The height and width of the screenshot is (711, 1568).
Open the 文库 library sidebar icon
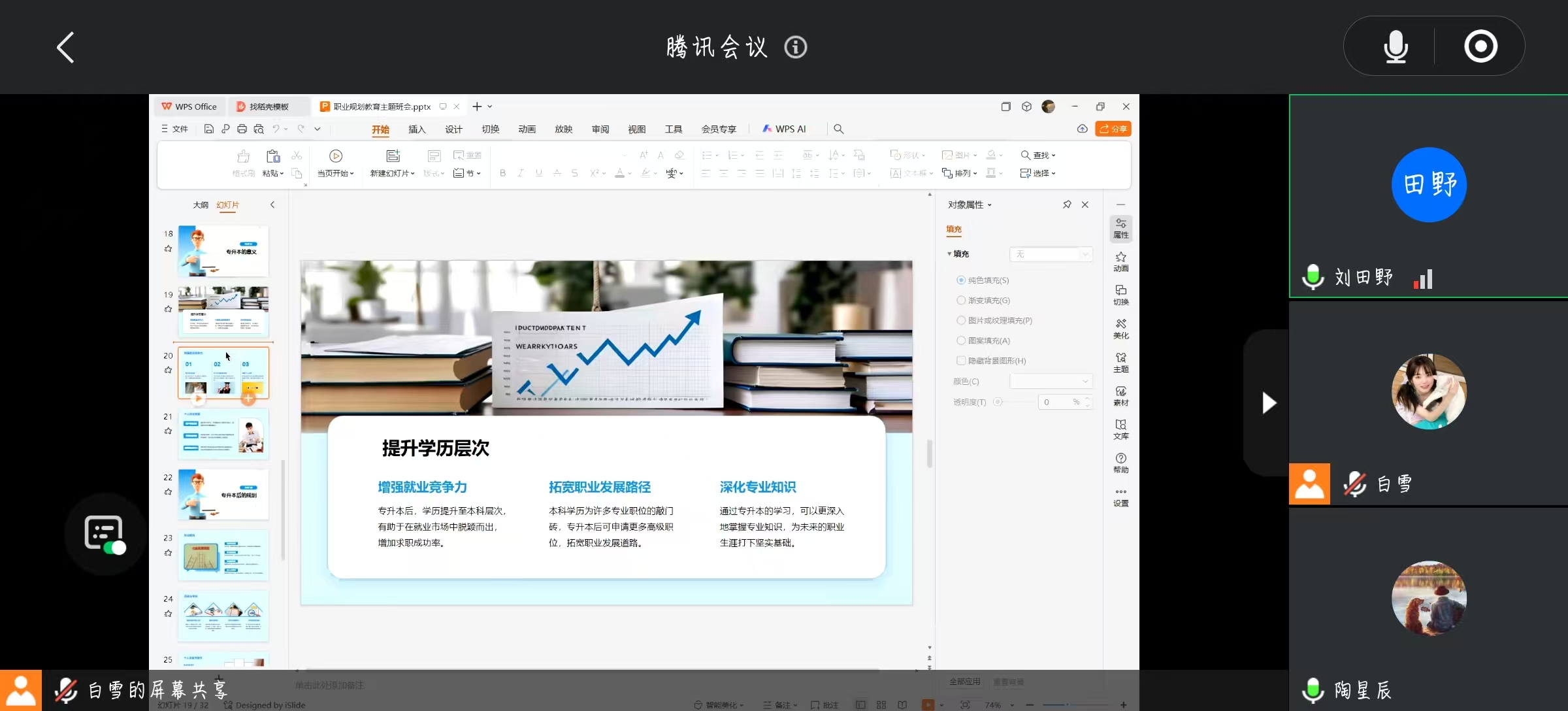1121,430
